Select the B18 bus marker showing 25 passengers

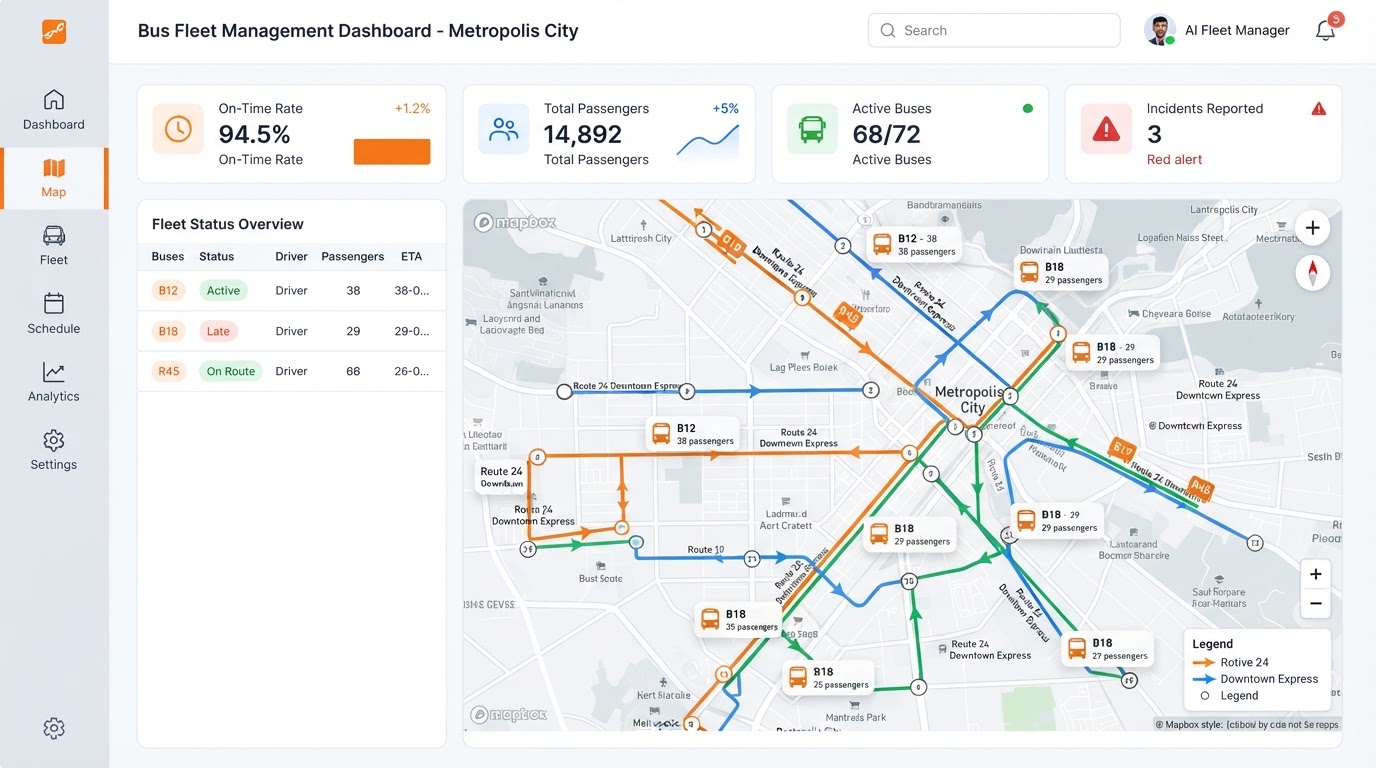tap(828, 678)
